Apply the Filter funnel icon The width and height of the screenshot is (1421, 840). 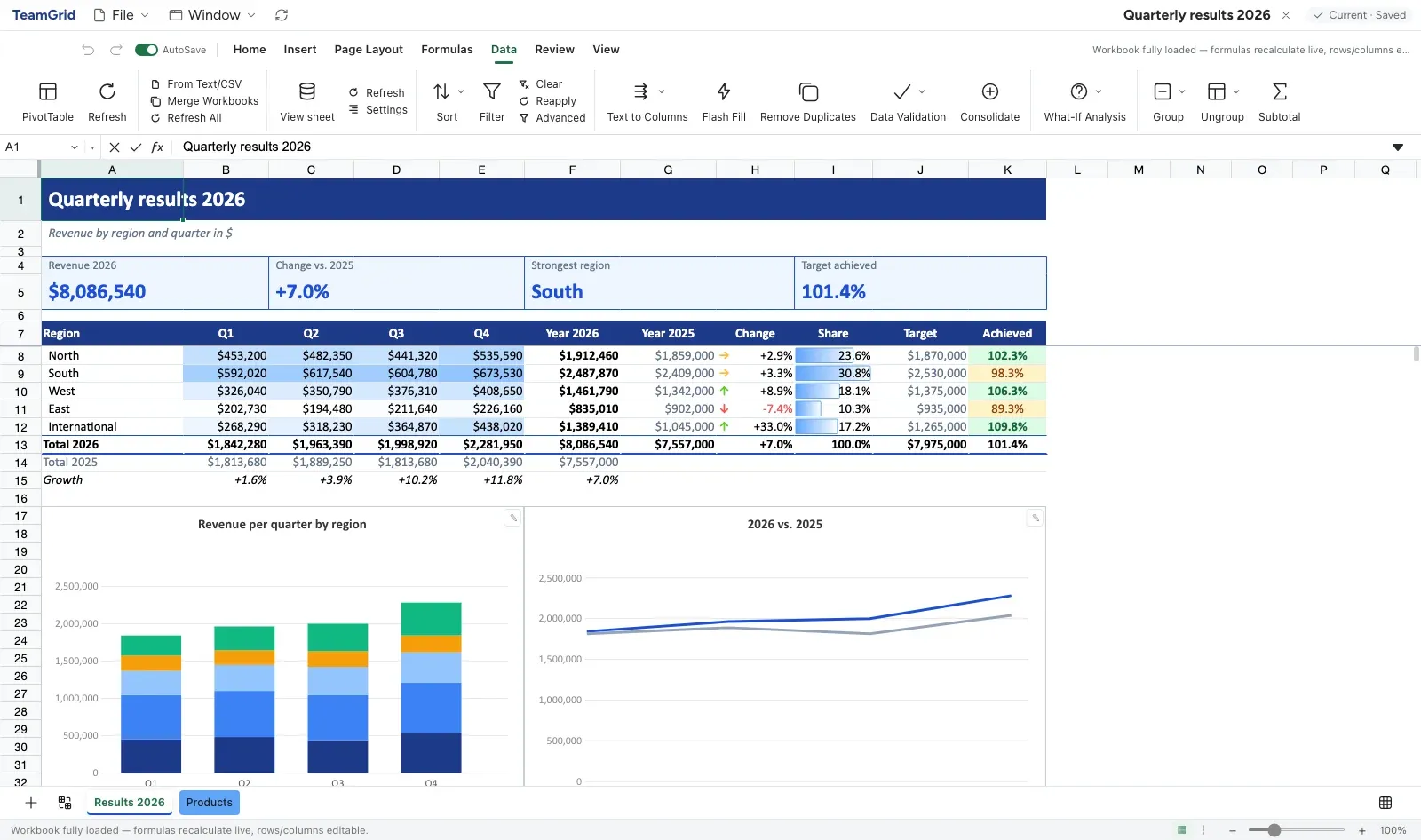pos(491,91)
